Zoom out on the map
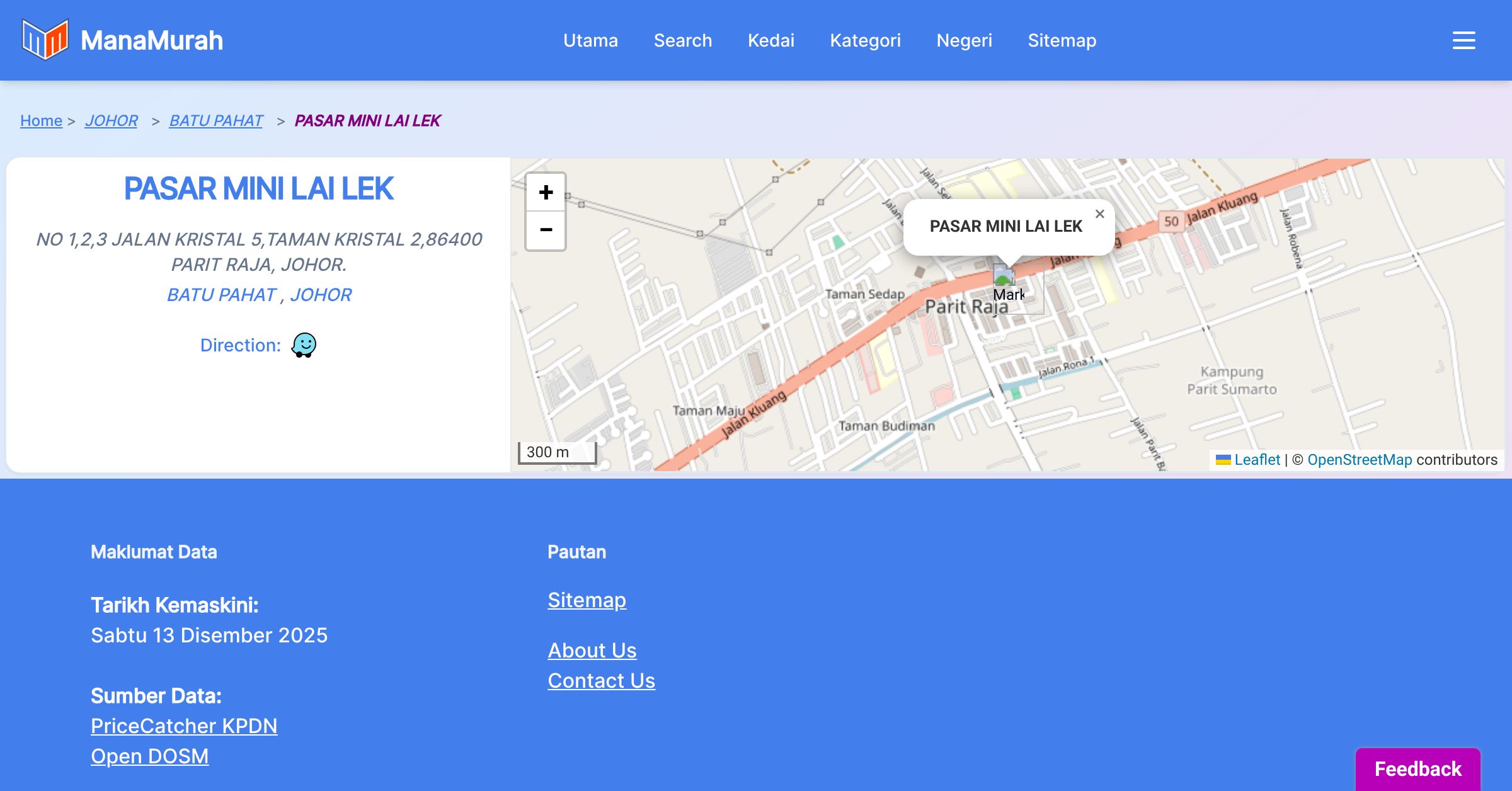The height and width of the screenshot is (791, 1512). (x=546, y=230)
